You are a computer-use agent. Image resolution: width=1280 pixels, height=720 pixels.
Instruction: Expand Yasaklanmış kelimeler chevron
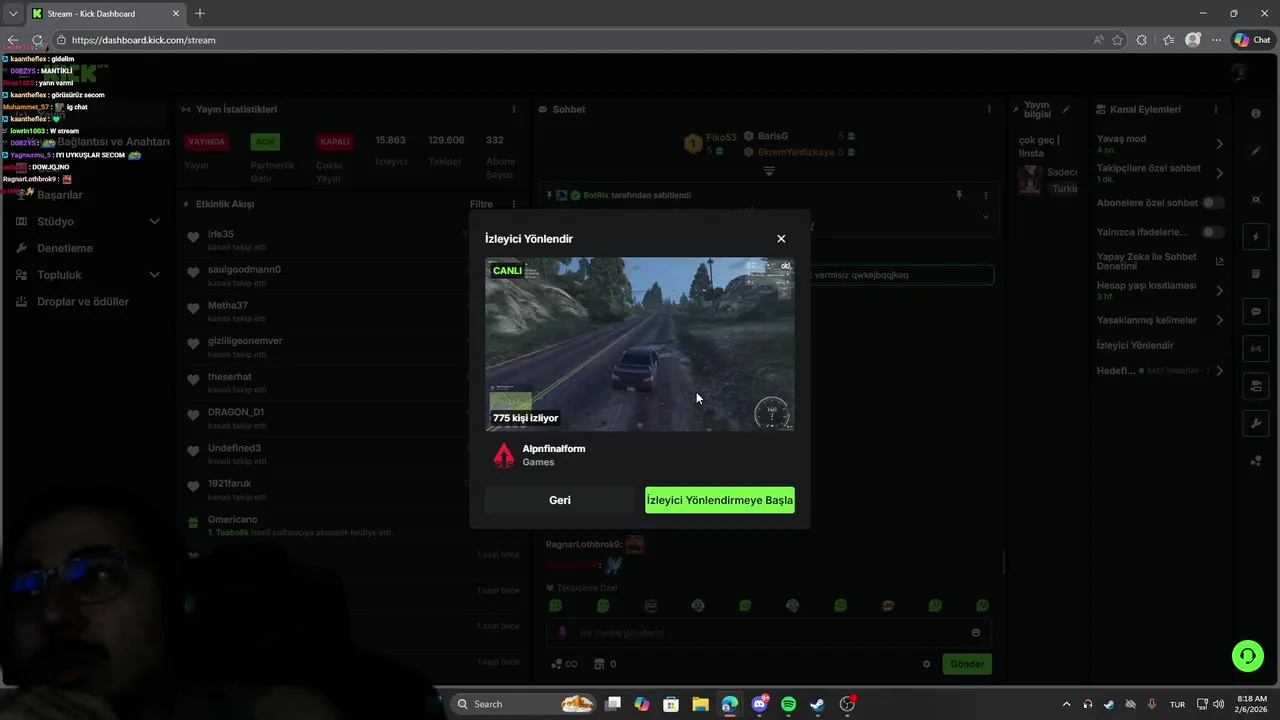click(1219, 320)
